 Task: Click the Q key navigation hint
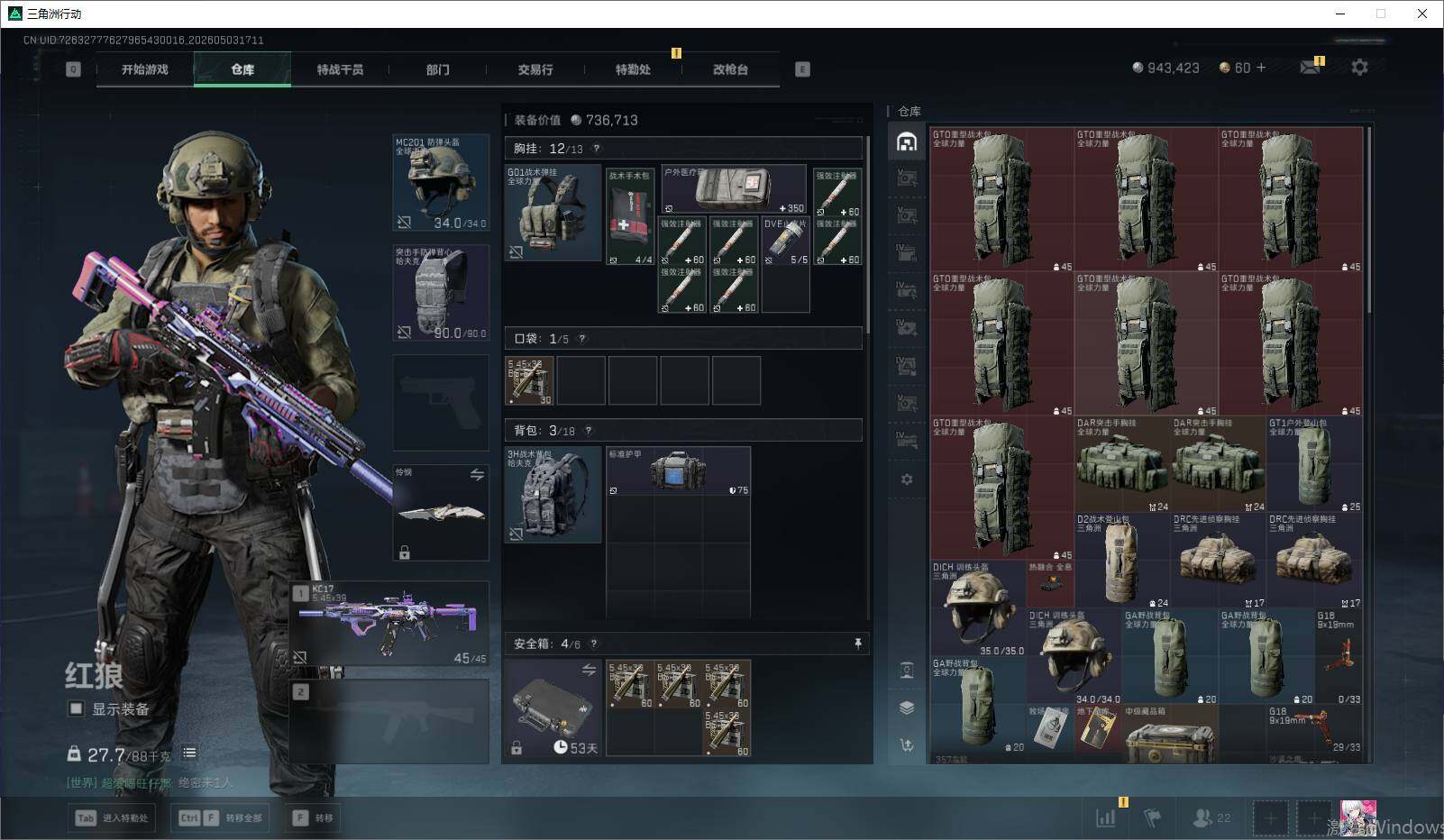pos(73,69)
